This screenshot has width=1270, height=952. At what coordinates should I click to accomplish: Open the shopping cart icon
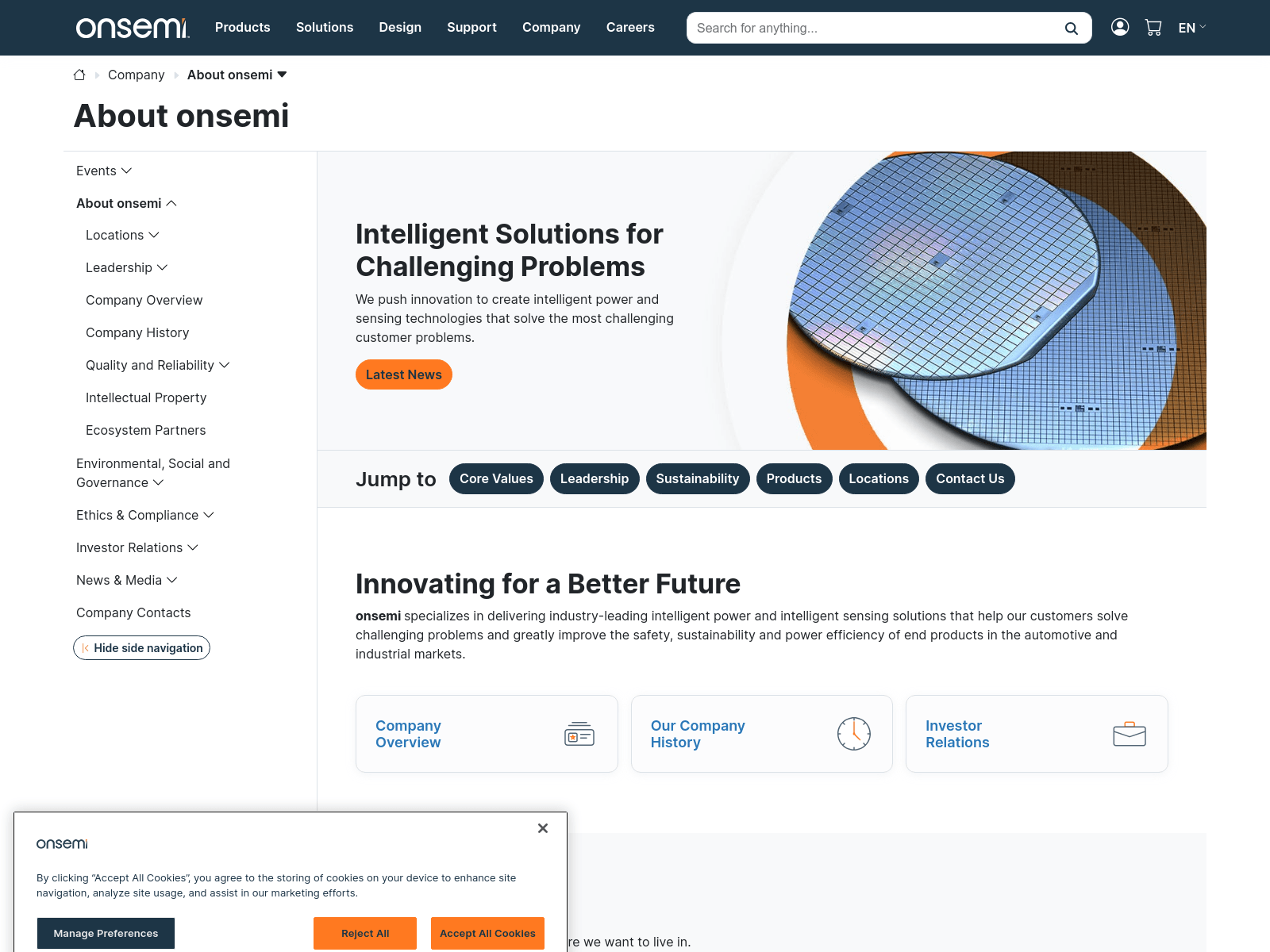[1153, 28]
